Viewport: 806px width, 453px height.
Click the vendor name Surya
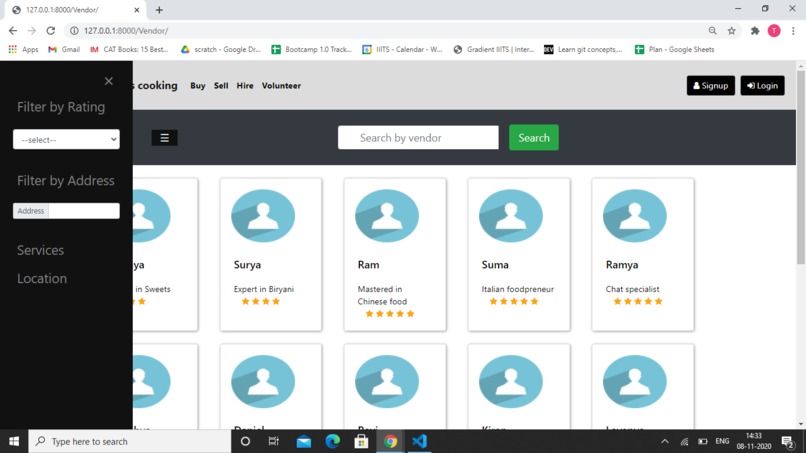tap(247, 265)
